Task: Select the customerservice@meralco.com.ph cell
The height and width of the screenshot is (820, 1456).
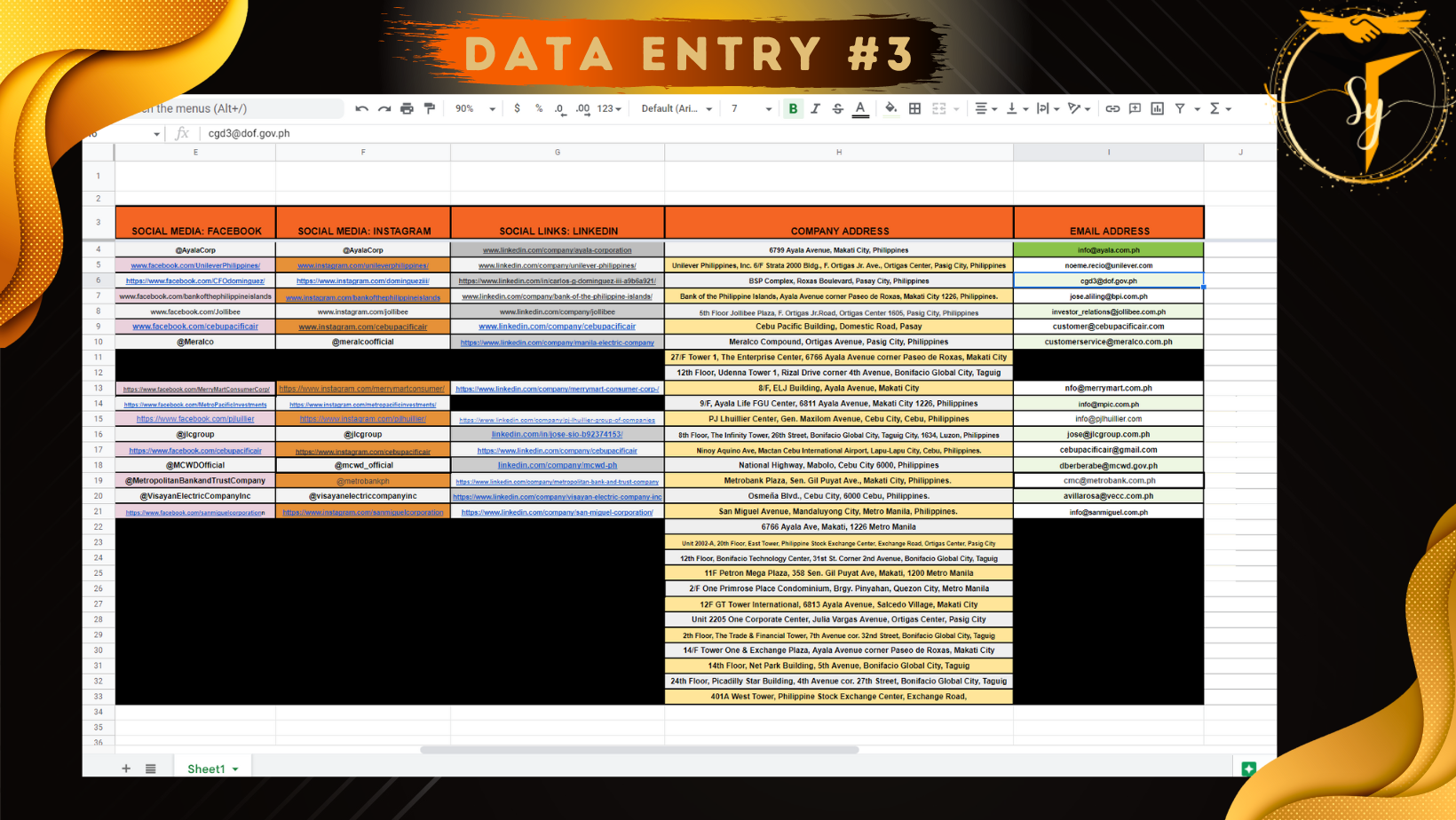Action: click(x=1109, y=342)
